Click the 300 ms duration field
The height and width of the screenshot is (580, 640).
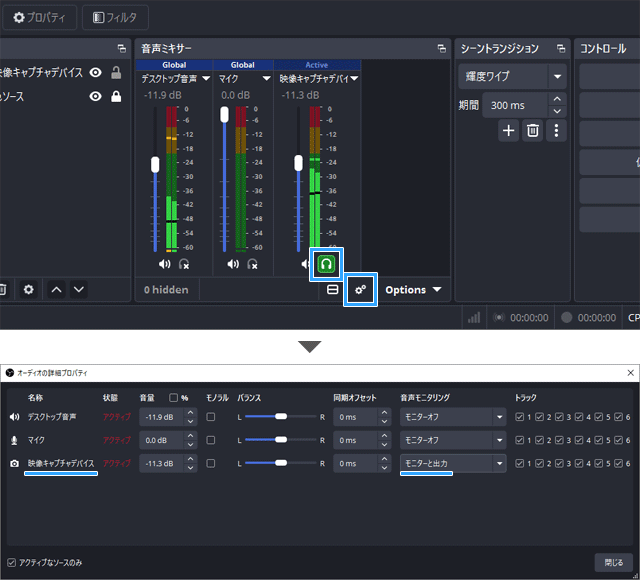coord(517,104)
